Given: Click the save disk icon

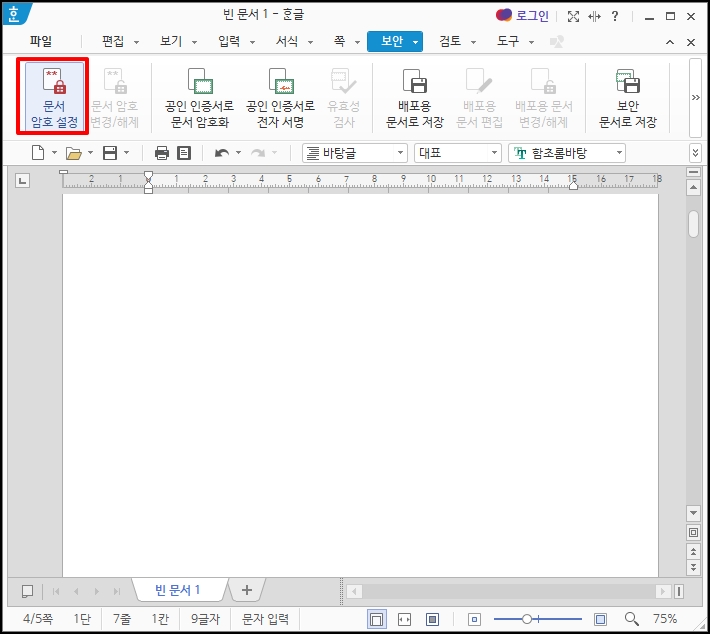Looking at the screenshot, I should tap(110, 153).
